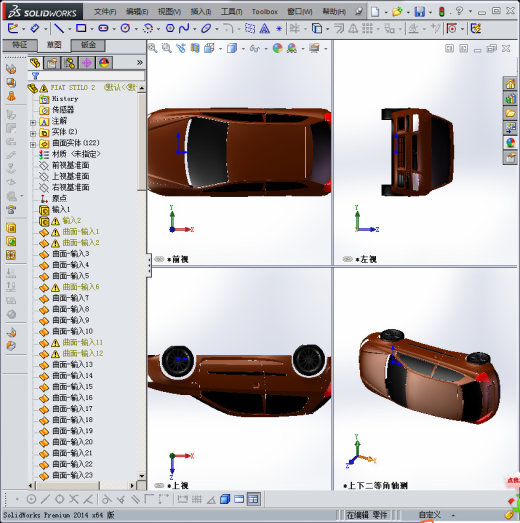Click the Edit Appearance color-ball icon
This screenshot has height=523, width=520.
pyautogui.click(x=277, y=48)
